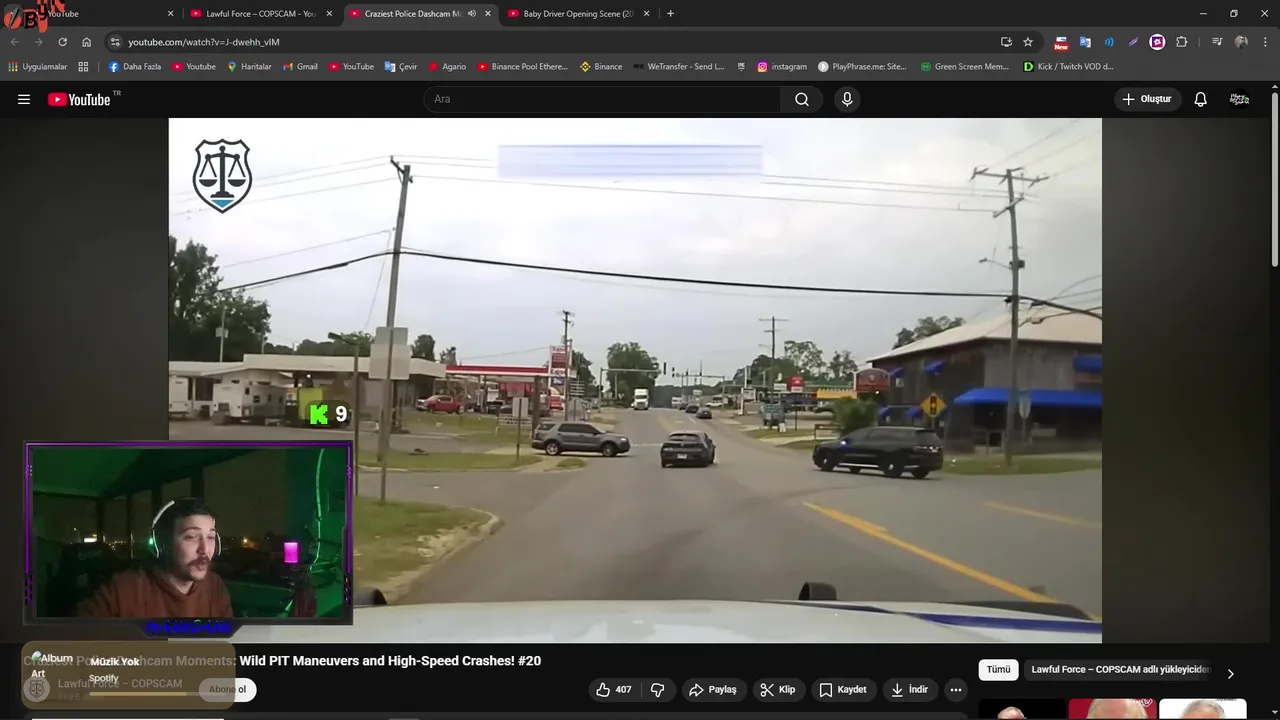Dislike the video

coord(658,689)
